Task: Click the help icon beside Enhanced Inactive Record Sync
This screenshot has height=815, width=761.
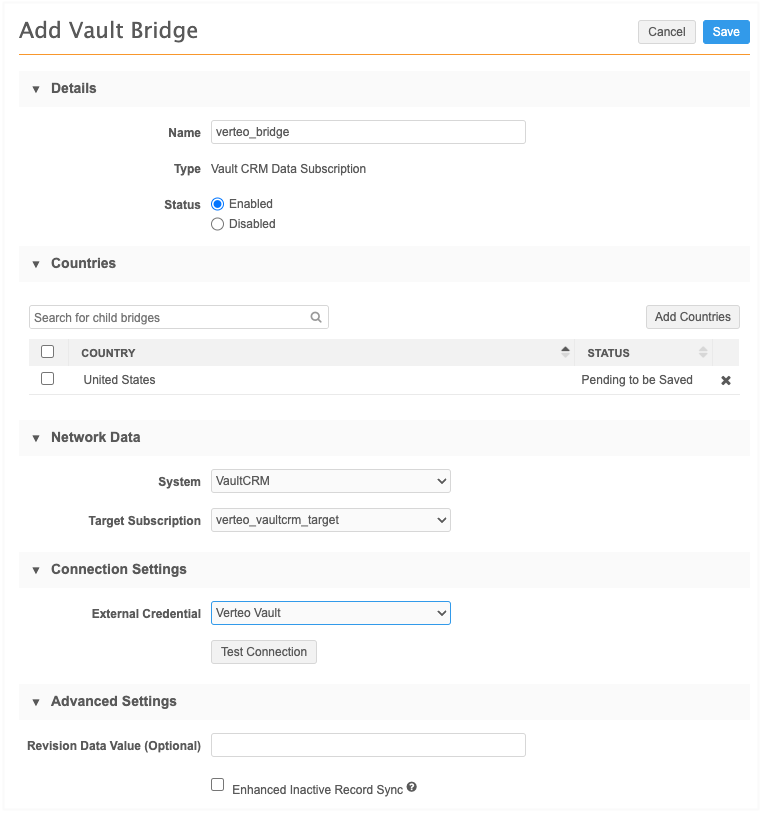Action: click(411, 788)
